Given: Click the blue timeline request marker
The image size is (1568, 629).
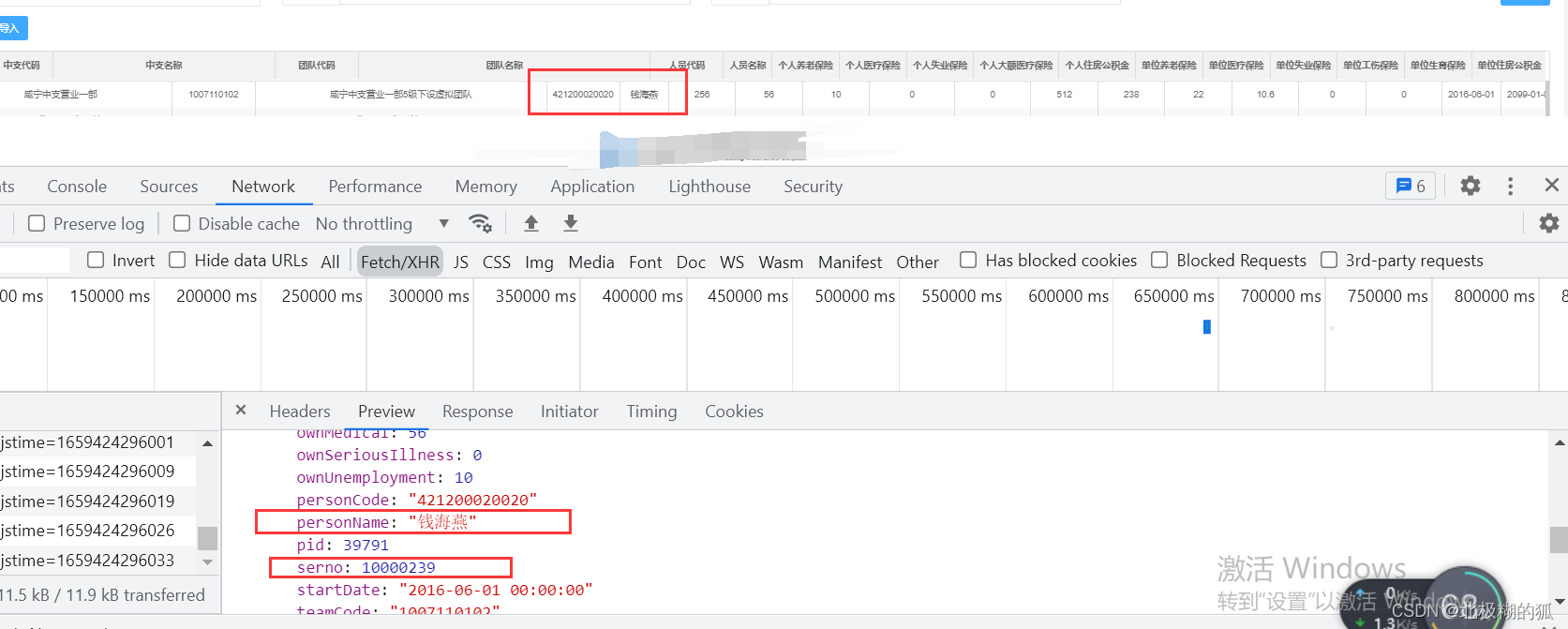Looking at the screenshot, I should 1207,326.
